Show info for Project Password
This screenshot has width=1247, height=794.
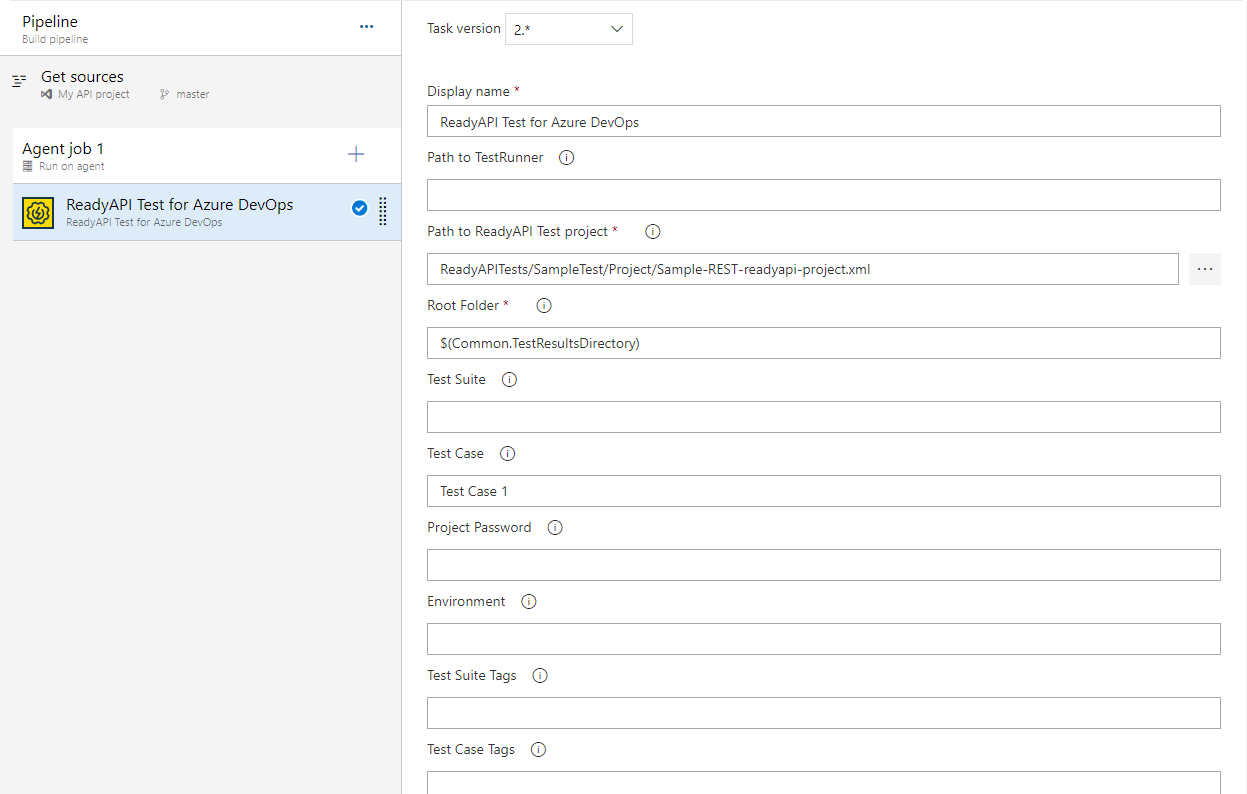[555, 528]
